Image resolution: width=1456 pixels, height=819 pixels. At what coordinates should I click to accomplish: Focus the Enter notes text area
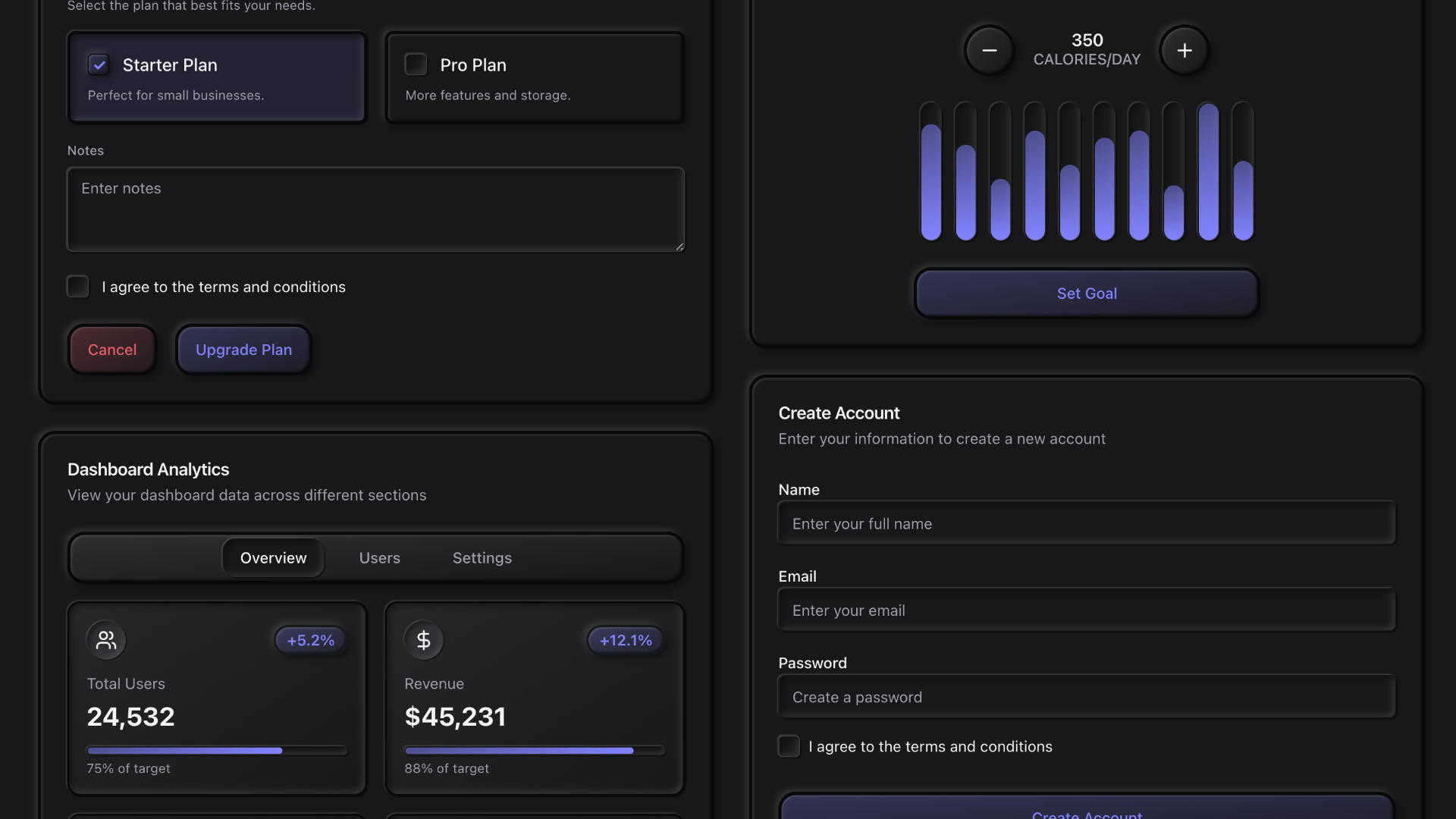click(375, 209)
